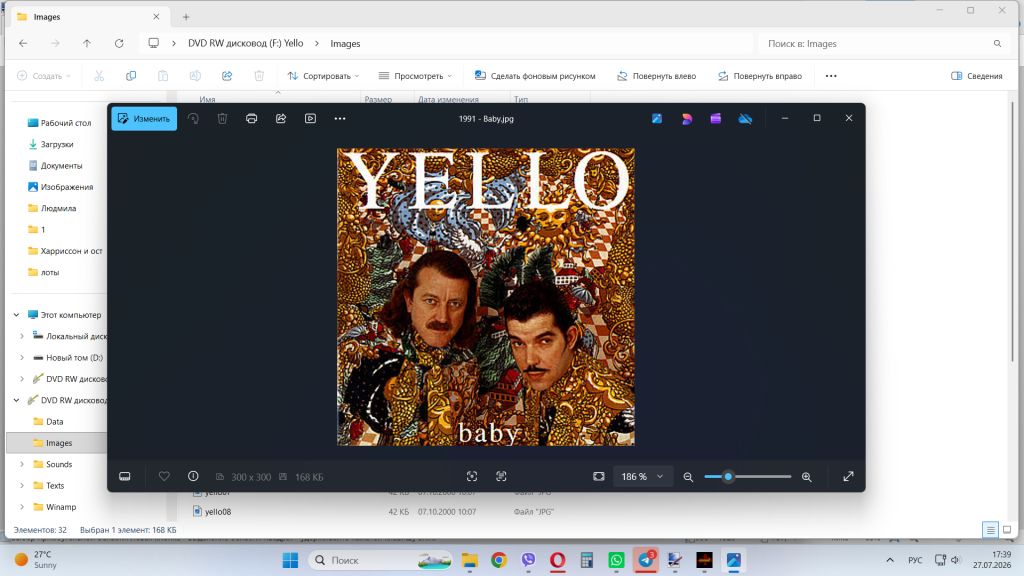Click the Photos zoom slider handle
Viewport: 1024px width, 576px height.
click(728, 477)
